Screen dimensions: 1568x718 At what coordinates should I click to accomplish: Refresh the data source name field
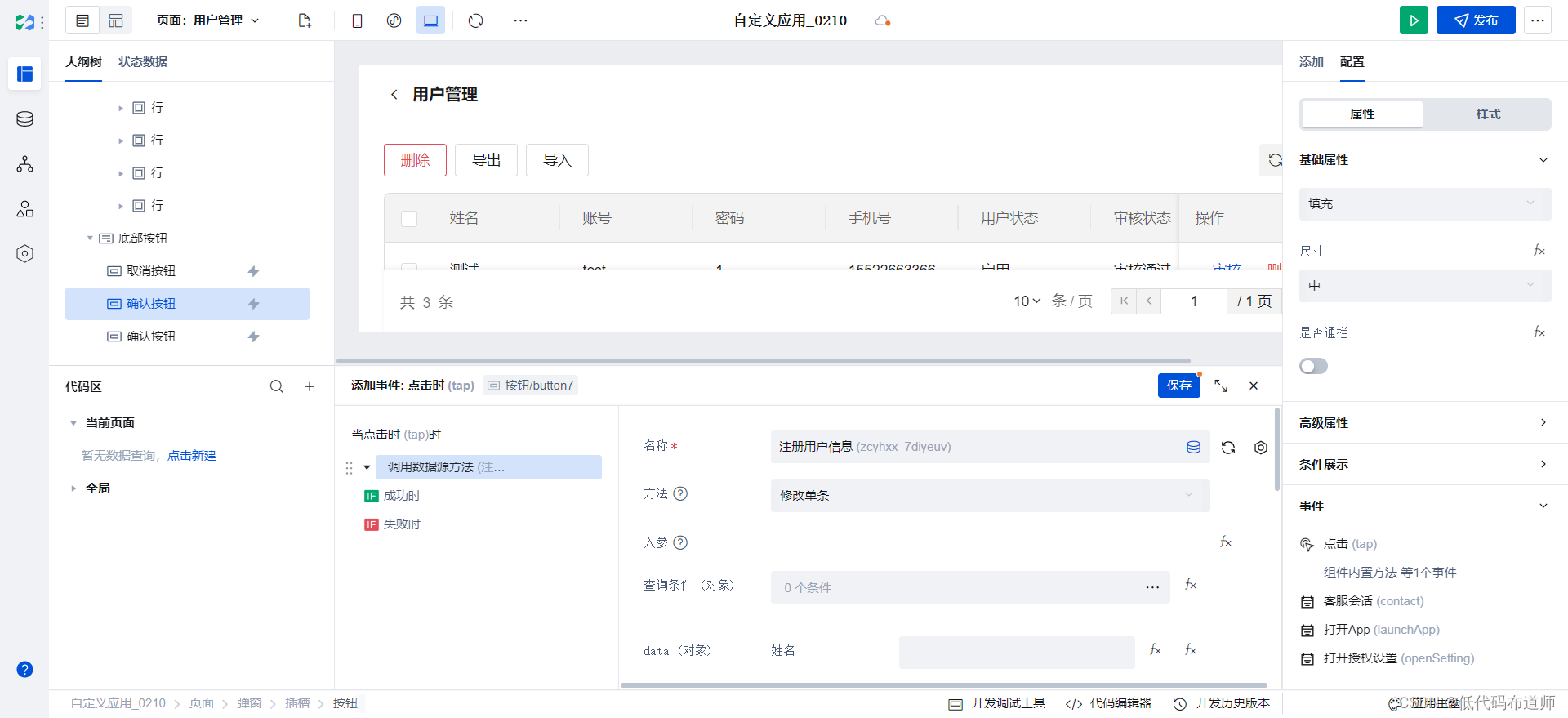coord(1228,448)
